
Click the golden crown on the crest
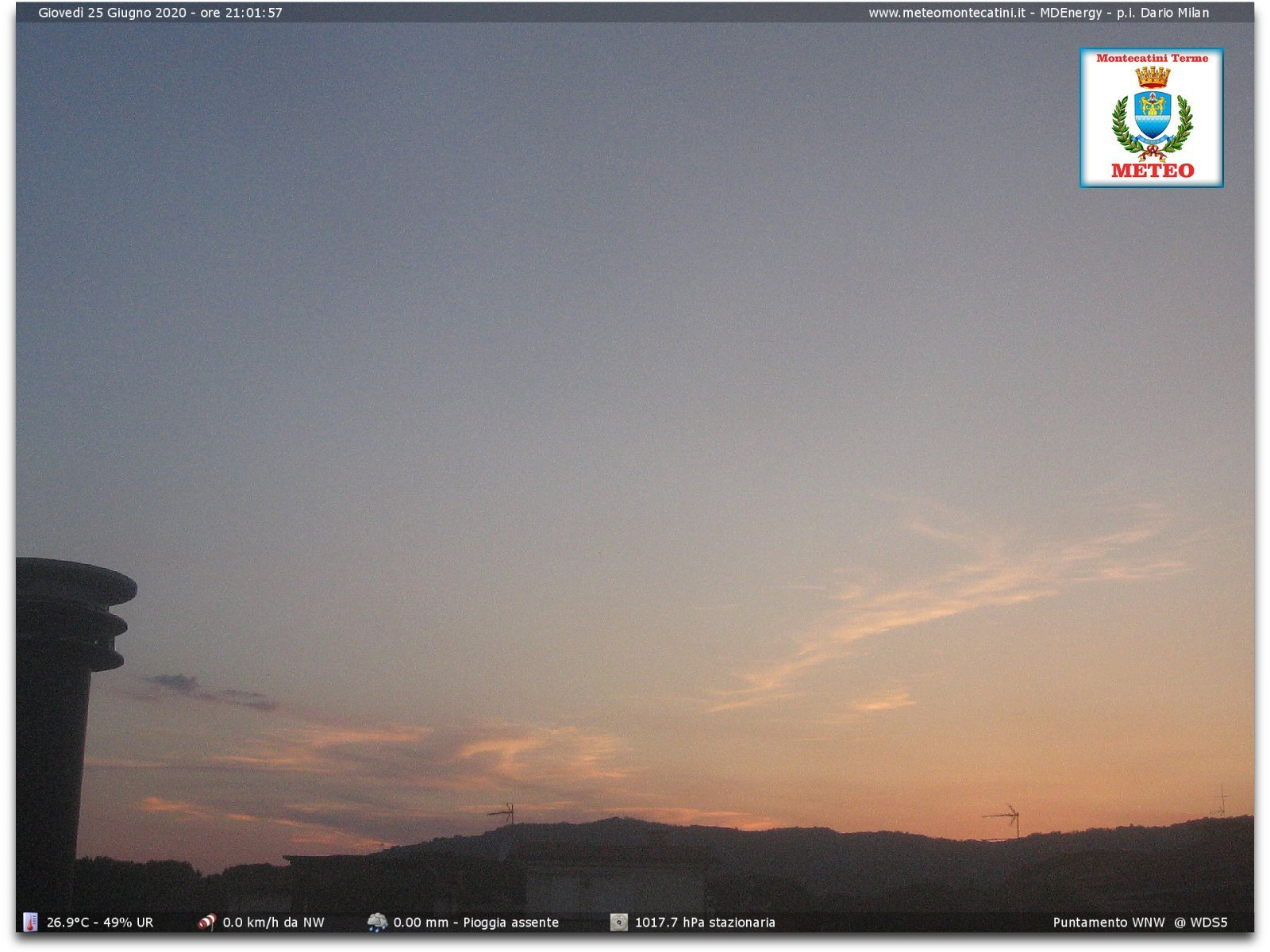pyautogui.click(x=1153, y=77)
